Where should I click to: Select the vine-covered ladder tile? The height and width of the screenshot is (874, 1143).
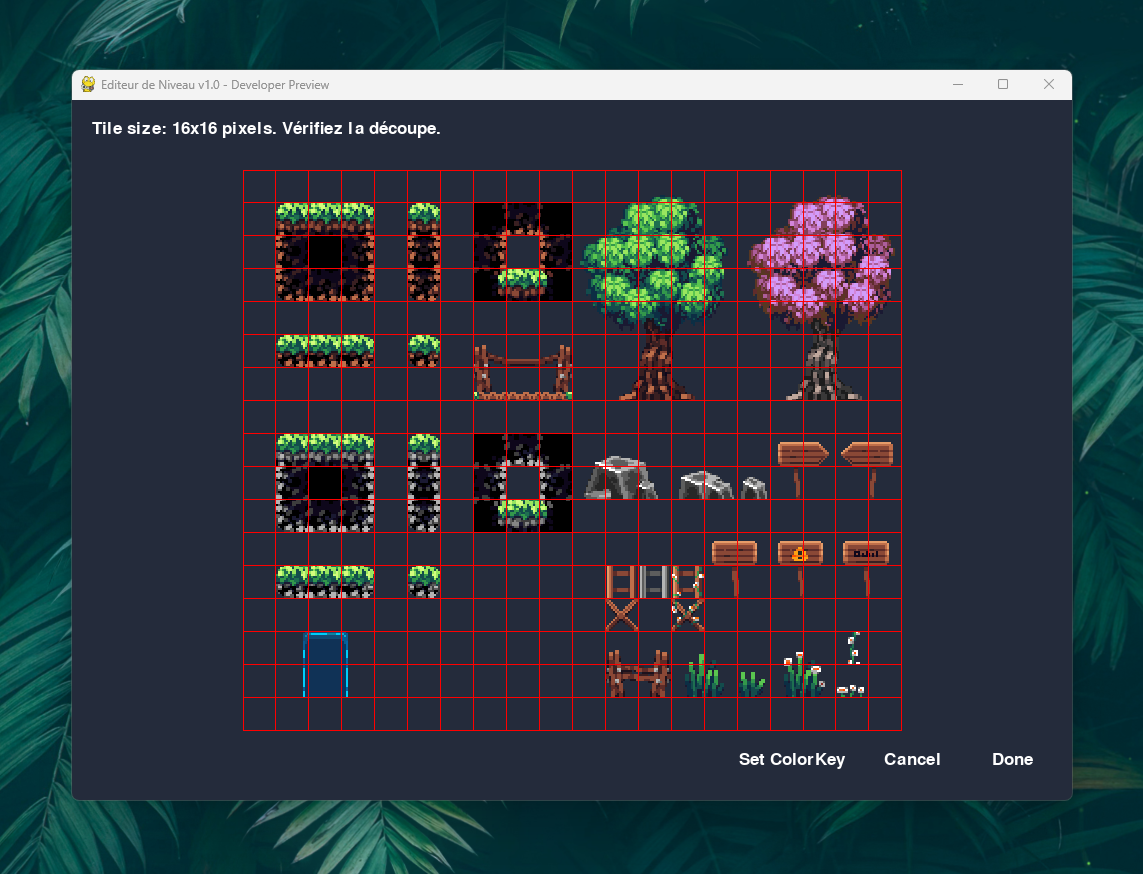click(687, 582)
